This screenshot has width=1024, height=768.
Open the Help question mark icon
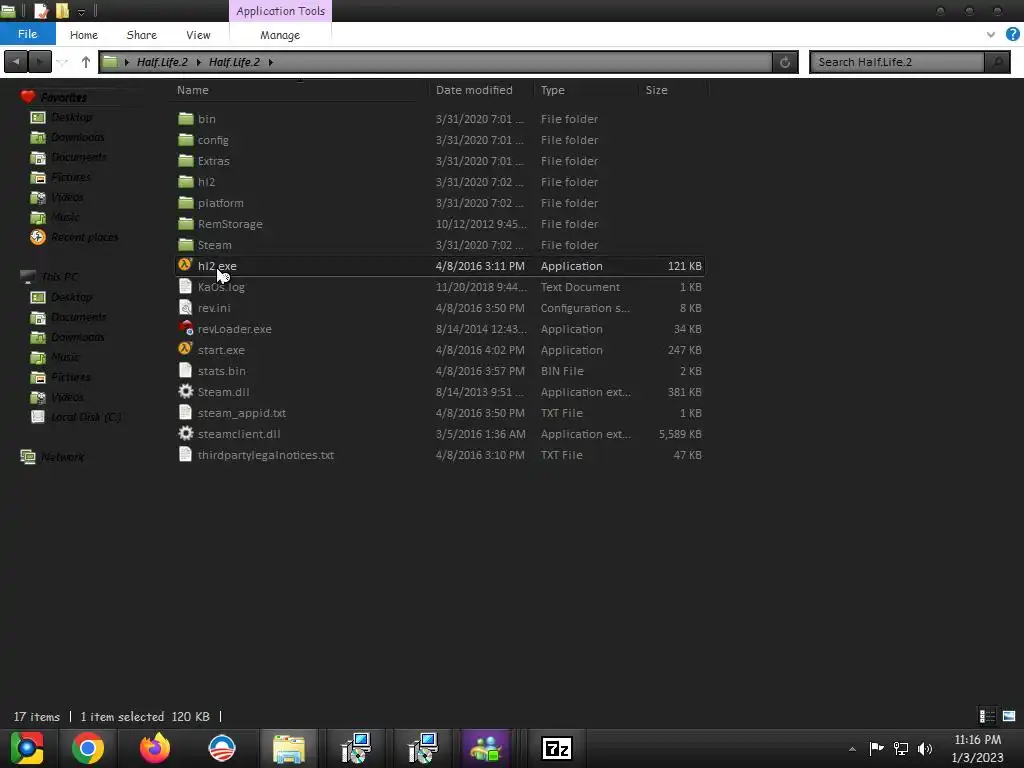(1013, 34)
